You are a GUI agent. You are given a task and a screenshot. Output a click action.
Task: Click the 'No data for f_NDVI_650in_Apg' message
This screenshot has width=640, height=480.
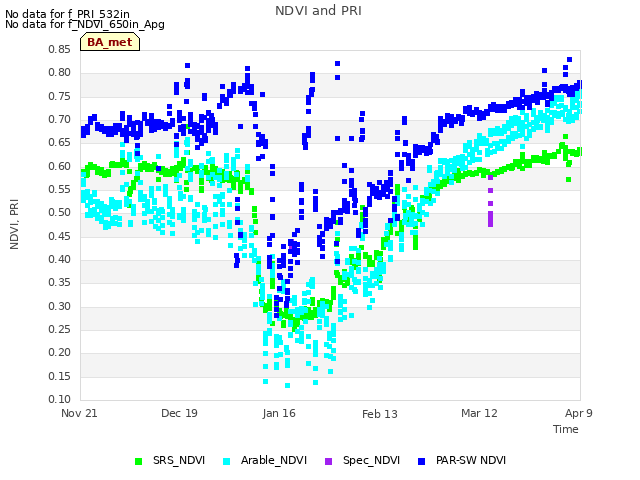[85, 24]
